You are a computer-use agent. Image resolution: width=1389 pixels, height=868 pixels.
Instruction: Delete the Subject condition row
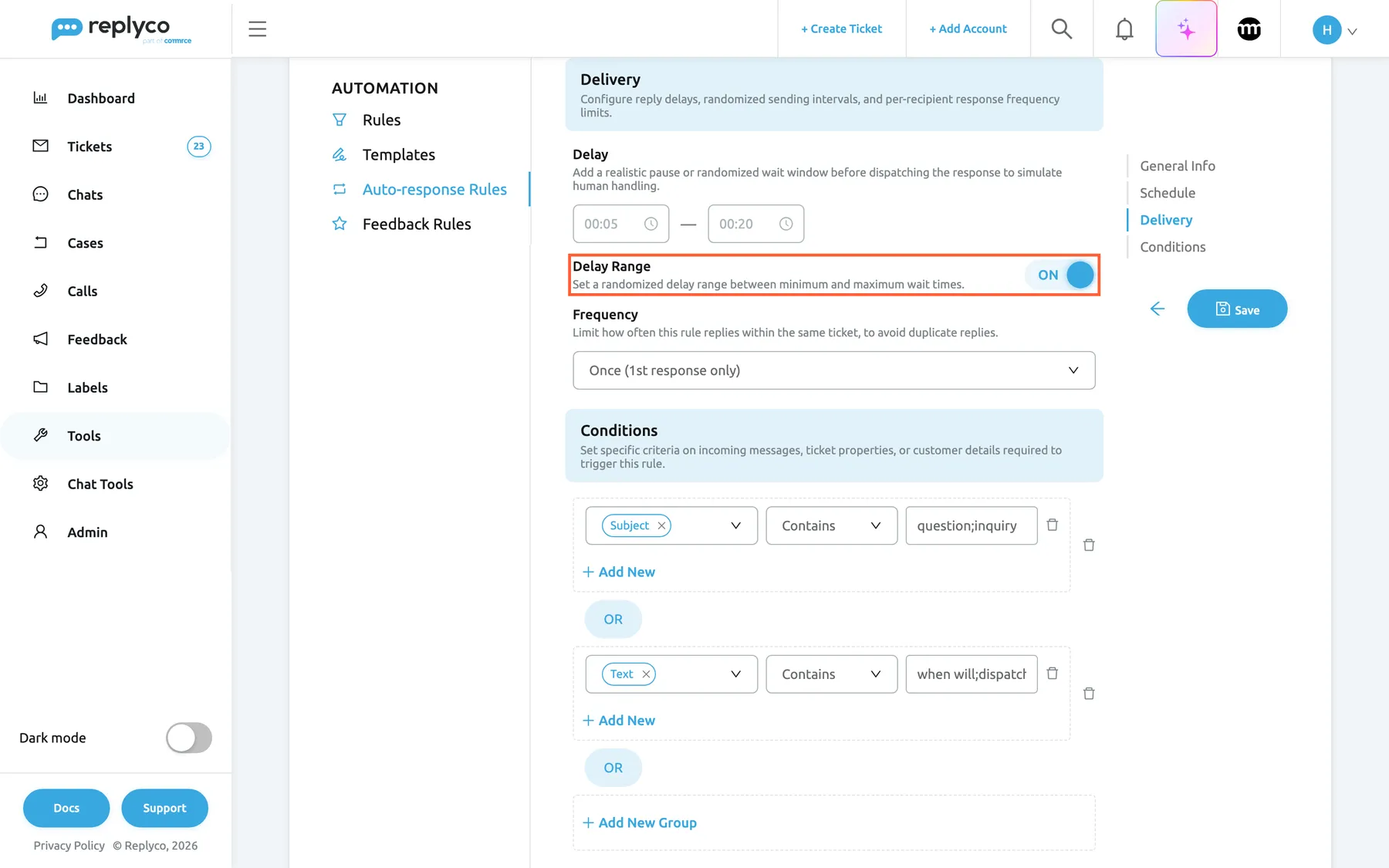pyautogui.click(x=1052, y=525)
